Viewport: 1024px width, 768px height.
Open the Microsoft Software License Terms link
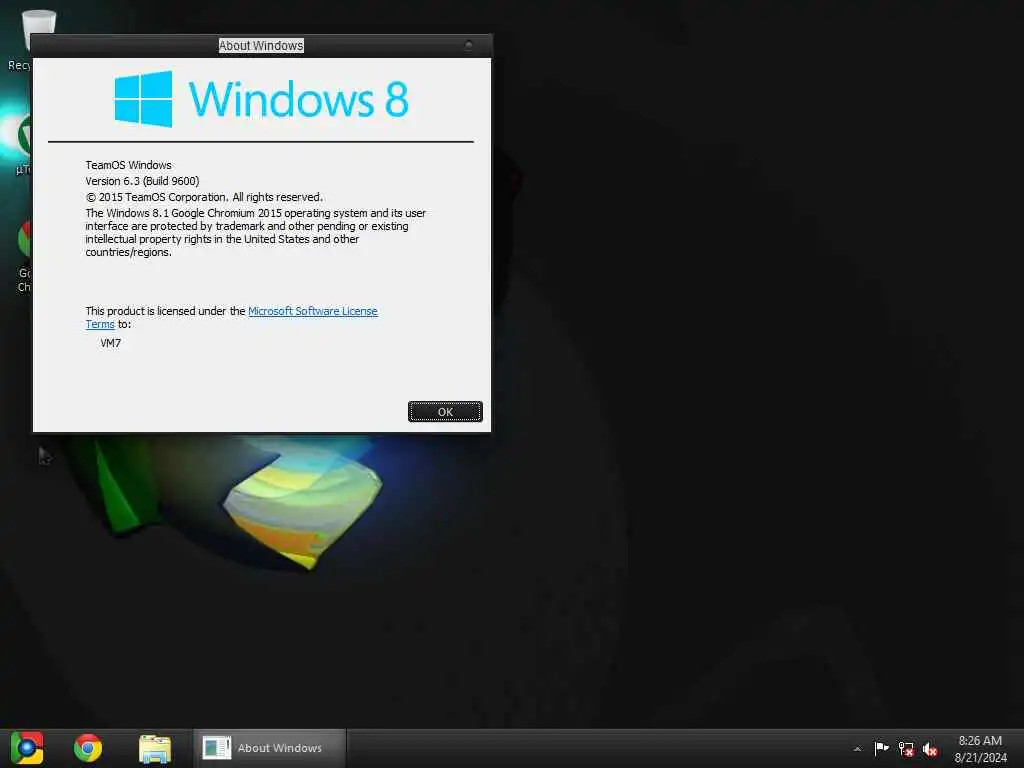[313, 312]
